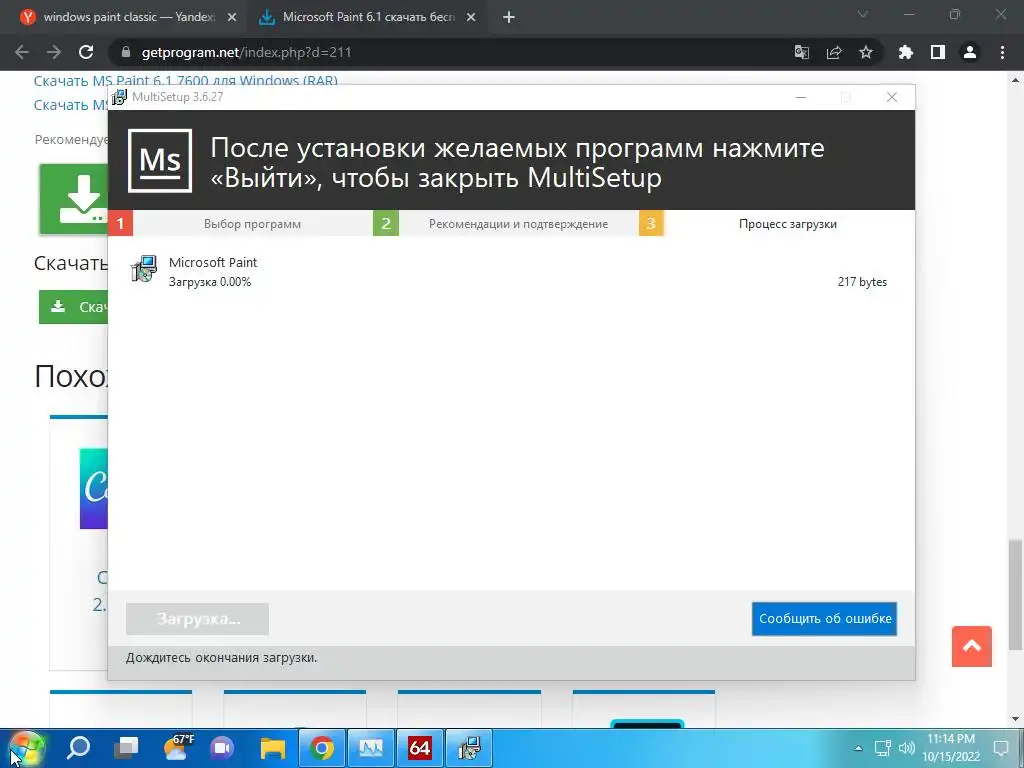Close the Yandex windows paint classic tab

232,17
